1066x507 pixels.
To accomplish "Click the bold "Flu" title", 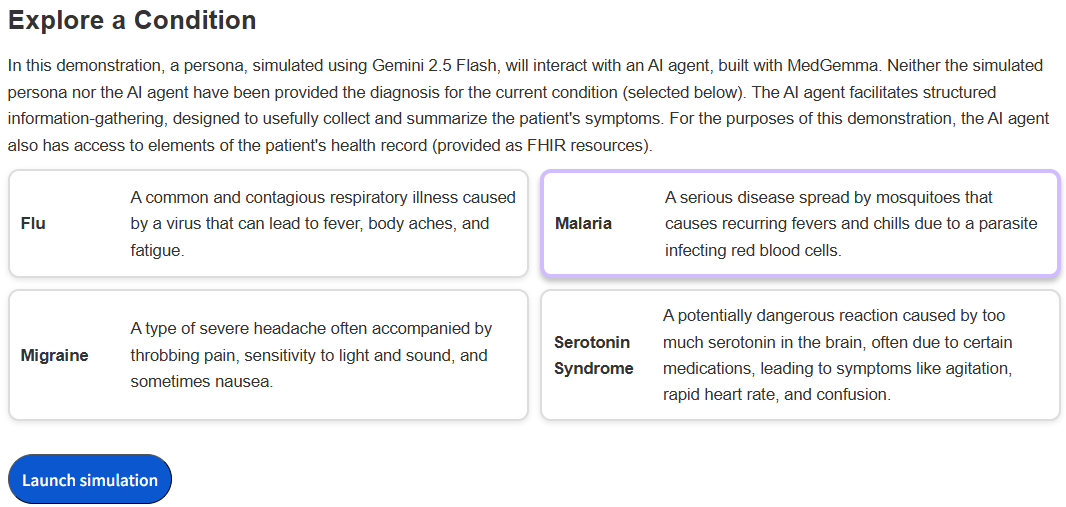I will point(33,224).
